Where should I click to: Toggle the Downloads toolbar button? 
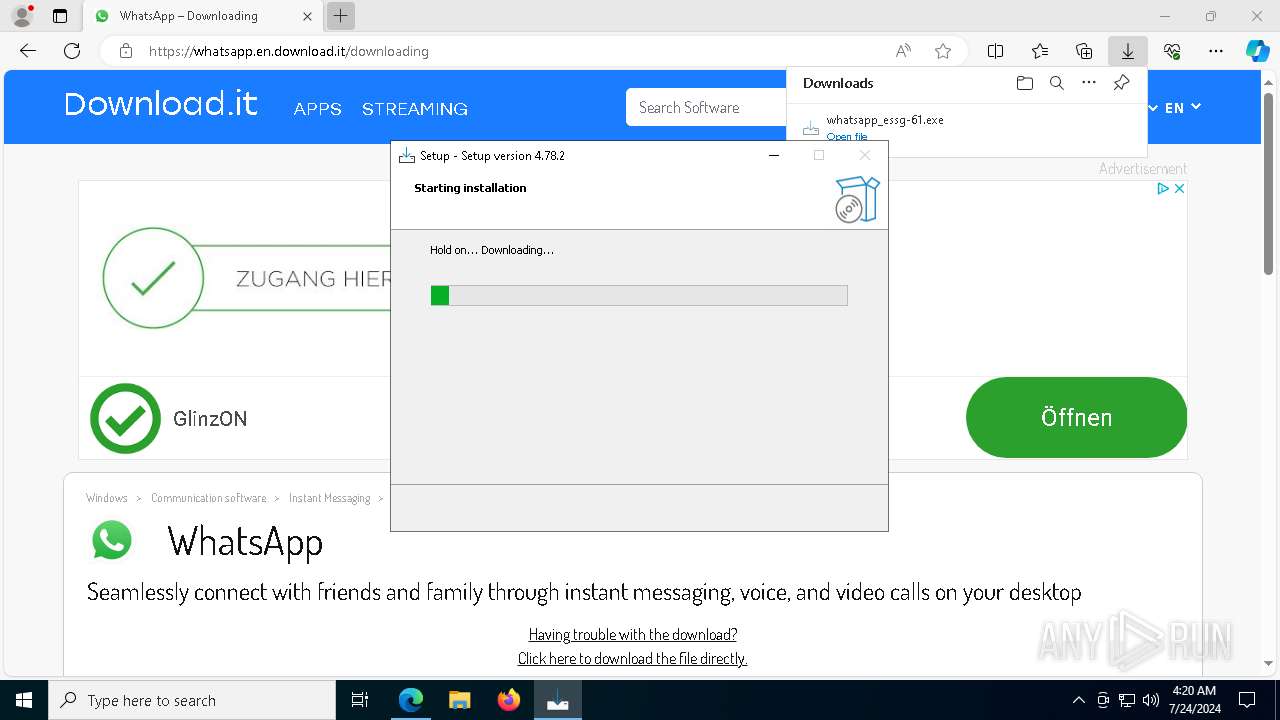[x=1128, y=51]
